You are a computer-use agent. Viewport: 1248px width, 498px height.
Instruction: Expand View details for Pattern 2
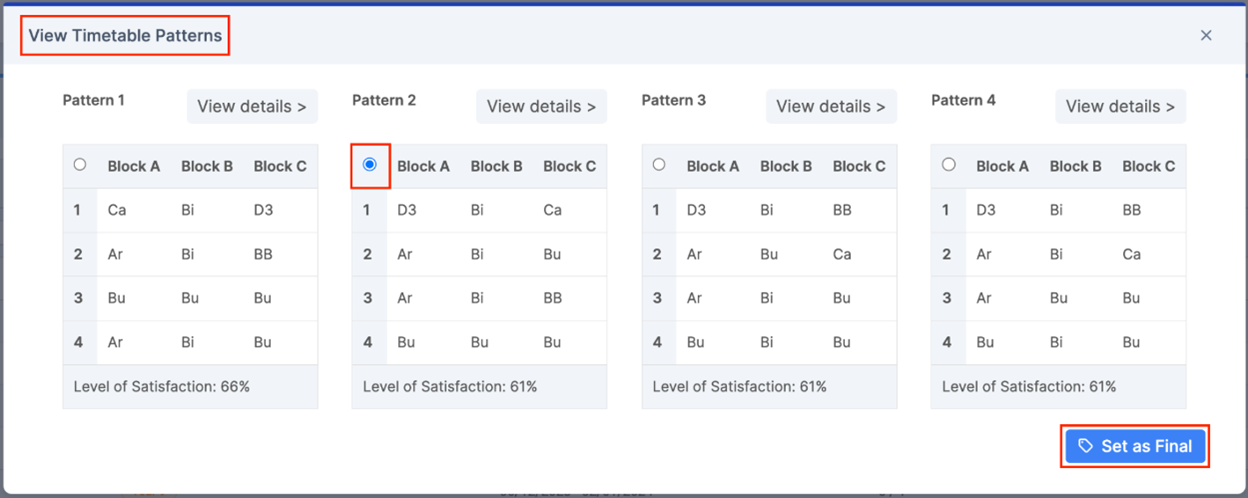pos(541,106)
